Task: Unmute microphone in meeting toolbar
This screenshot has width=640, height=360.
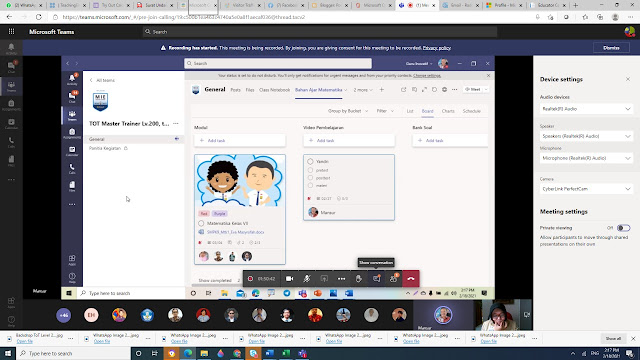Action: (x=307, y=279)
